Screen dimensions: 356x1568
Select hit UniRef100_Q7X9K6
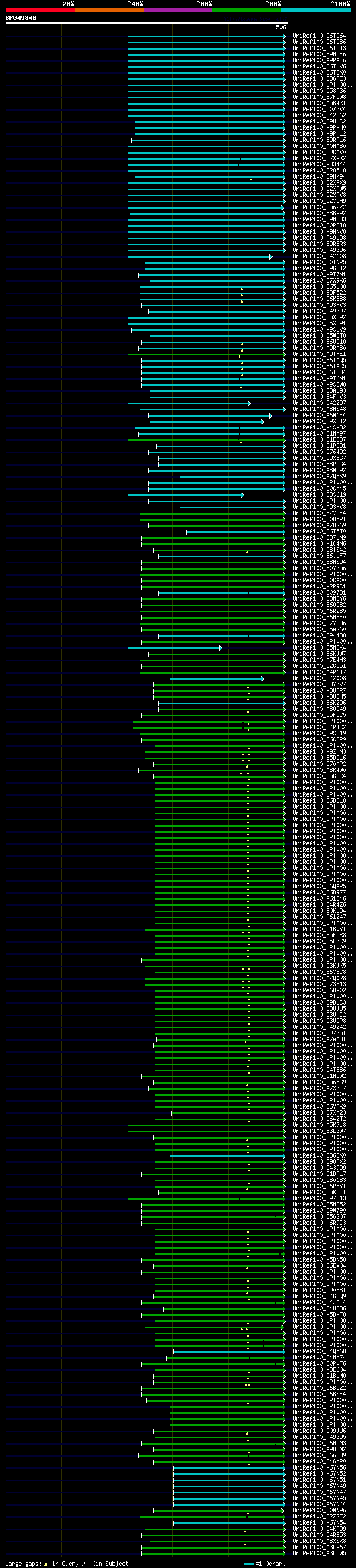tap(319, 280)
